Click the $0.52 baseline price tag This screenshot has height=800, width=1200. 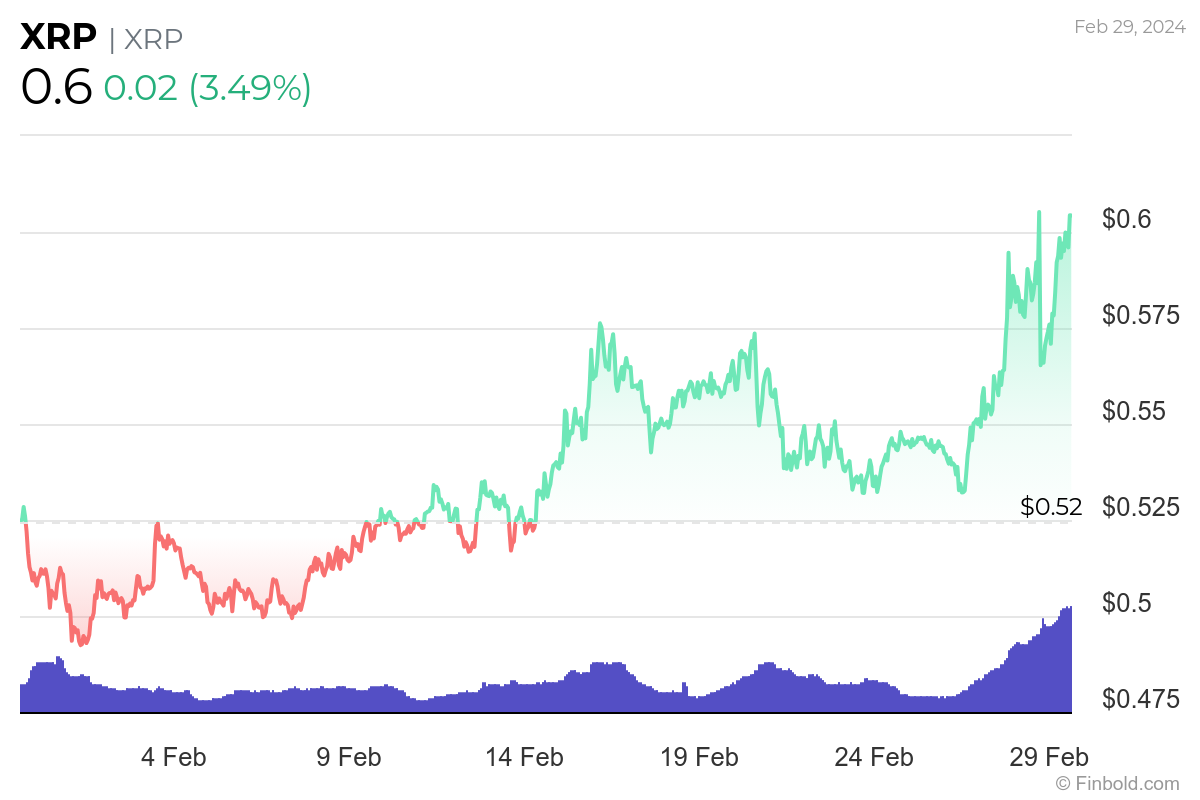[x=1051, y=507]
